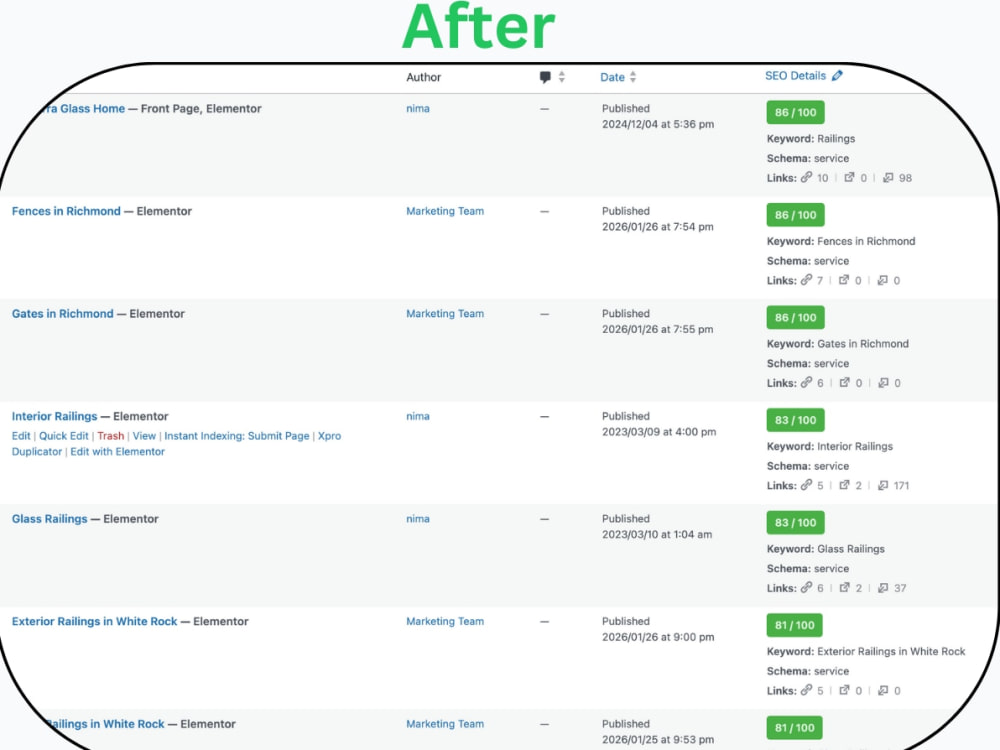Click incoming links icon for Exterior Railings row
This screenshot has height=750, width=1000.
coord(883,690)
